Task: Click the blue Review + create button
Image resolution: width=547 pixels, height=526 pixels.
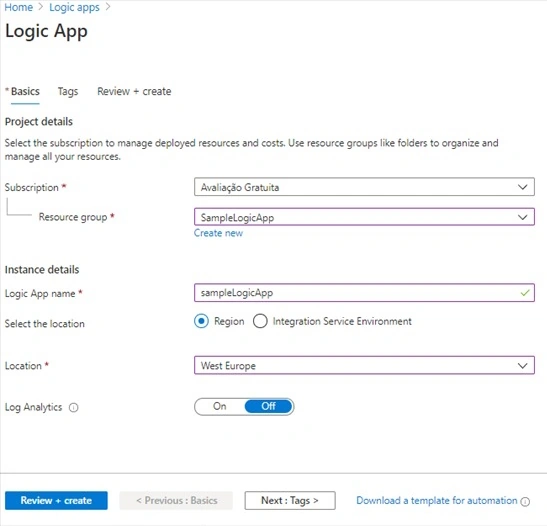Action: (x=56, y=501)
